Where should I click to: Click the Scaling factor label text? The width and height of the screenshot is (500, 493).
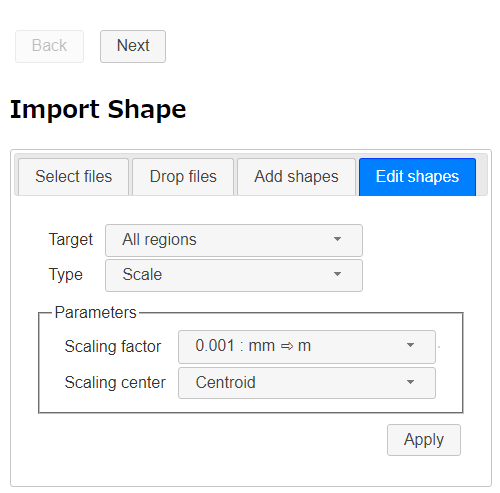[x=113, y=346]
